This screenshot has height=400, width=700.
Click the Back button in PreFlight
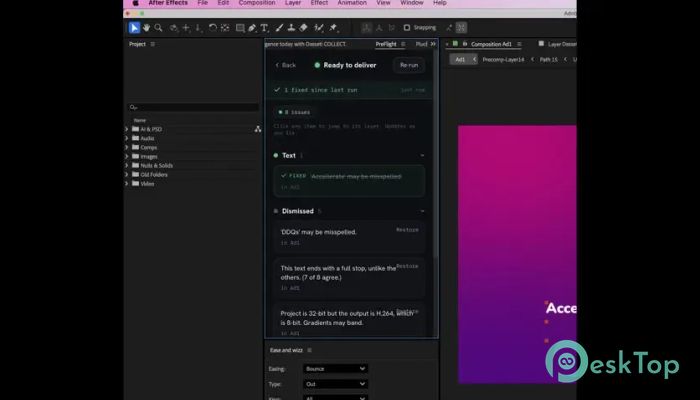point(286,65)
